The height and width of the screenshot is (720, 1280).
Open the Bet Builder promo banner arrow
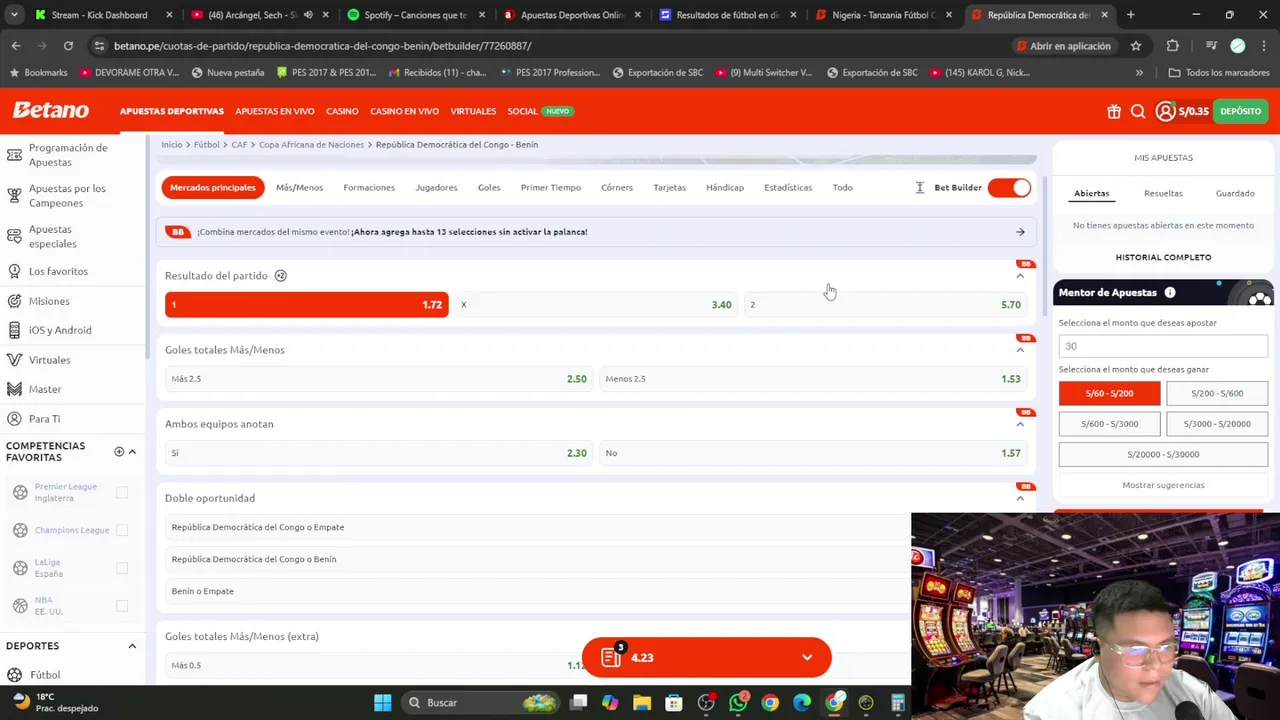1020,232
